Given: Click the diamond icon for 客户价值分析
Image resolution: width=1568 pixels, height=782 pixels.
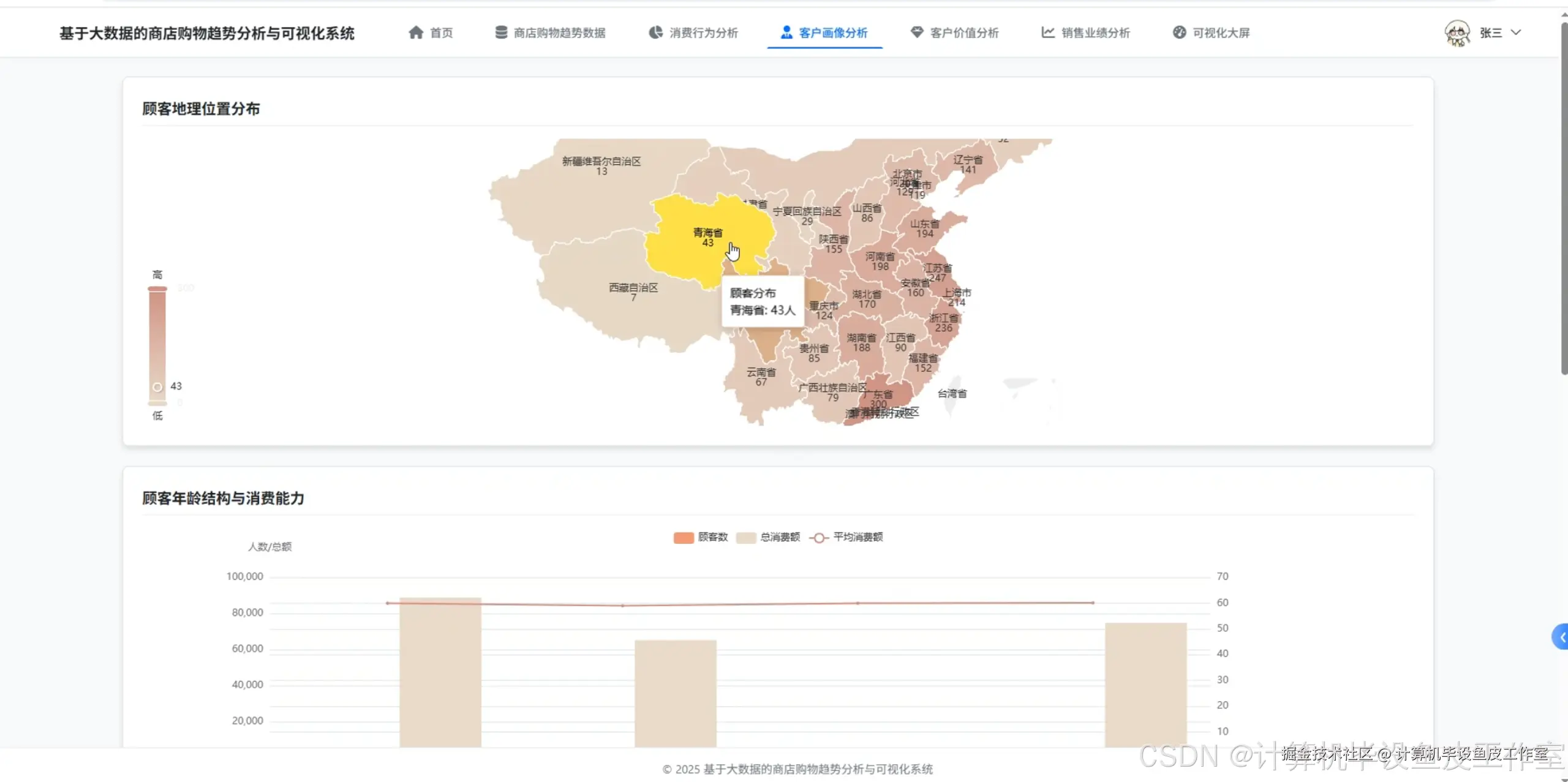Looking at the screenshot, I should (917, 32).
